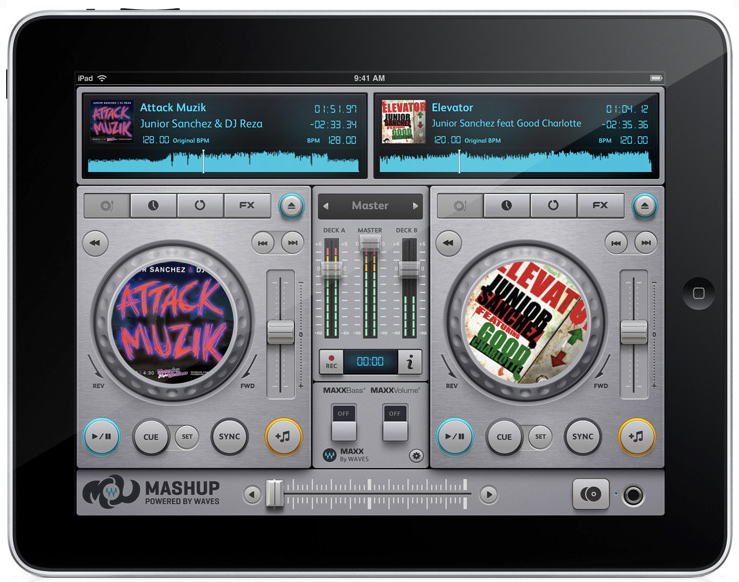Add music to the left deck
Image resolution: width=739 pixels, height=582 pixels.
[x=283, y=437]
